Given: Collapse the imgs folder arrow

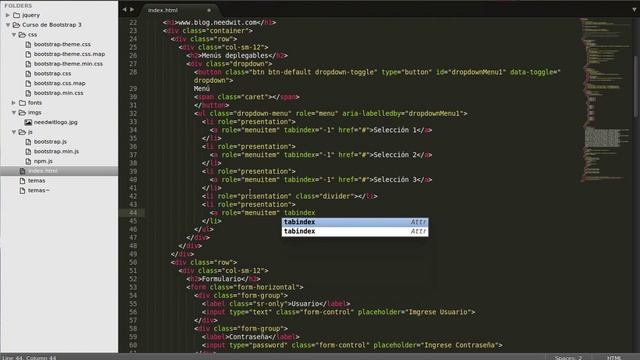Looking at the screenshot, I should tap(14, 113).
